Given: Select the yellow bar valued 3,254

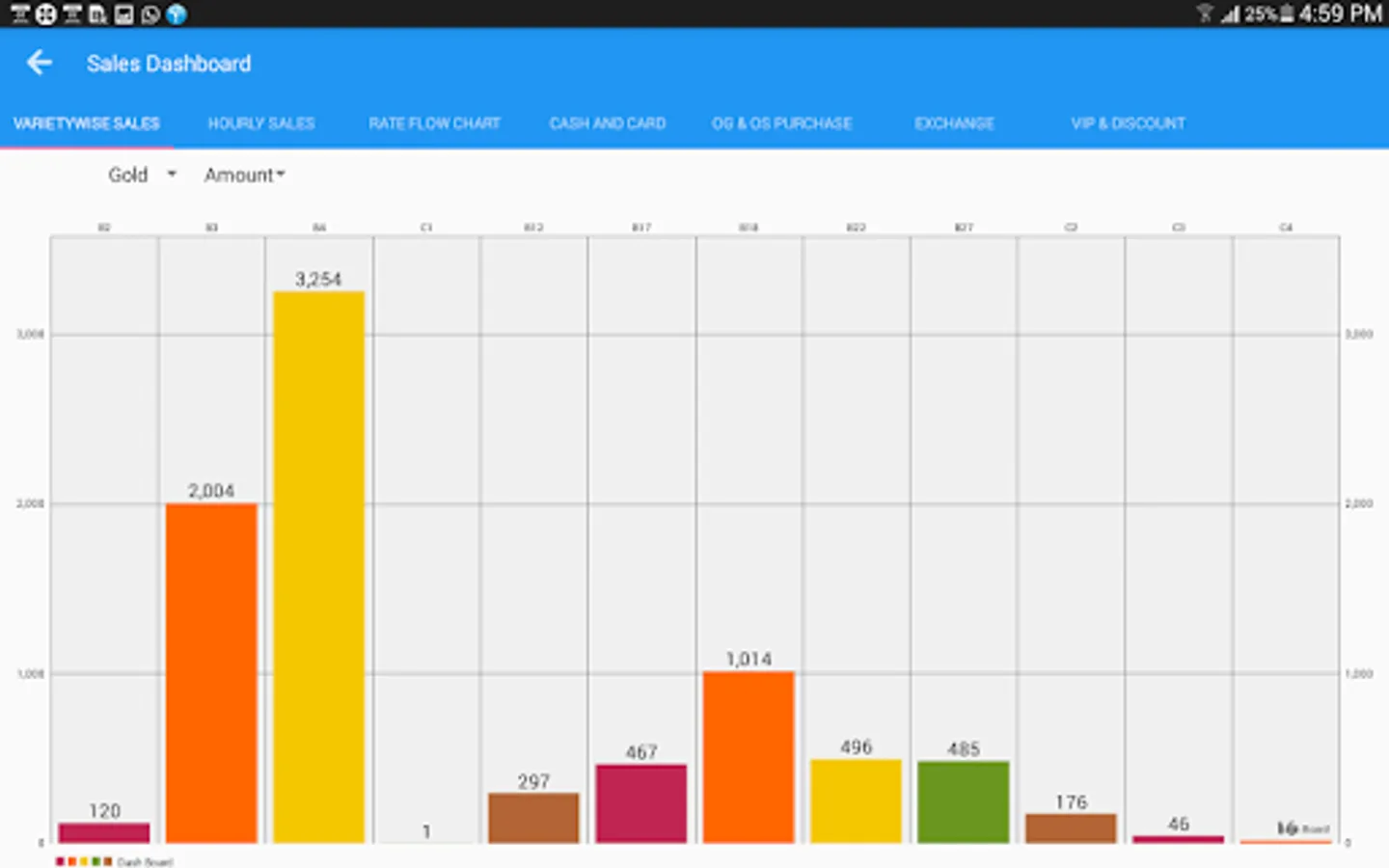Looking at the screenshot, I should 319,567.
